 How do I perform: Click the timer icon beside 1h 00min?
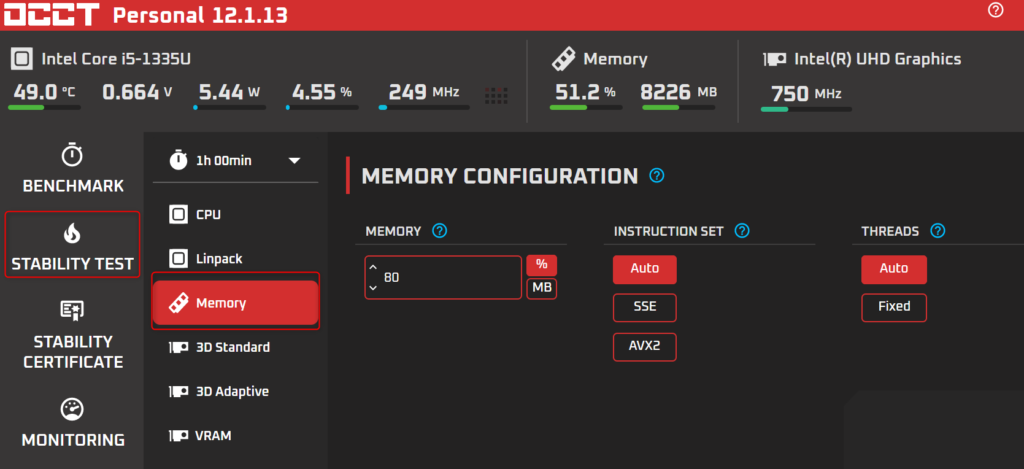178,160
